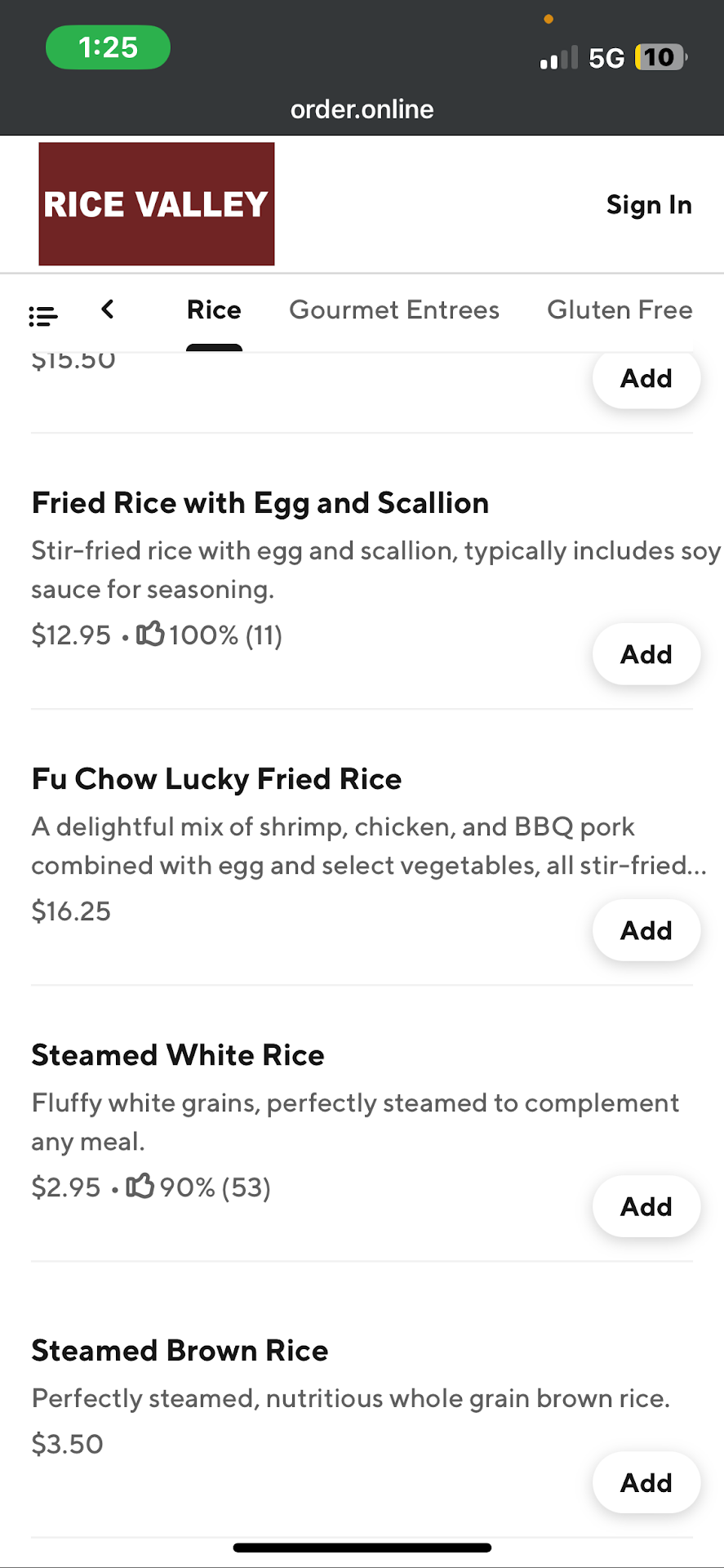
Task: Tap the battery level indicator
Action: tap(660, 57)
